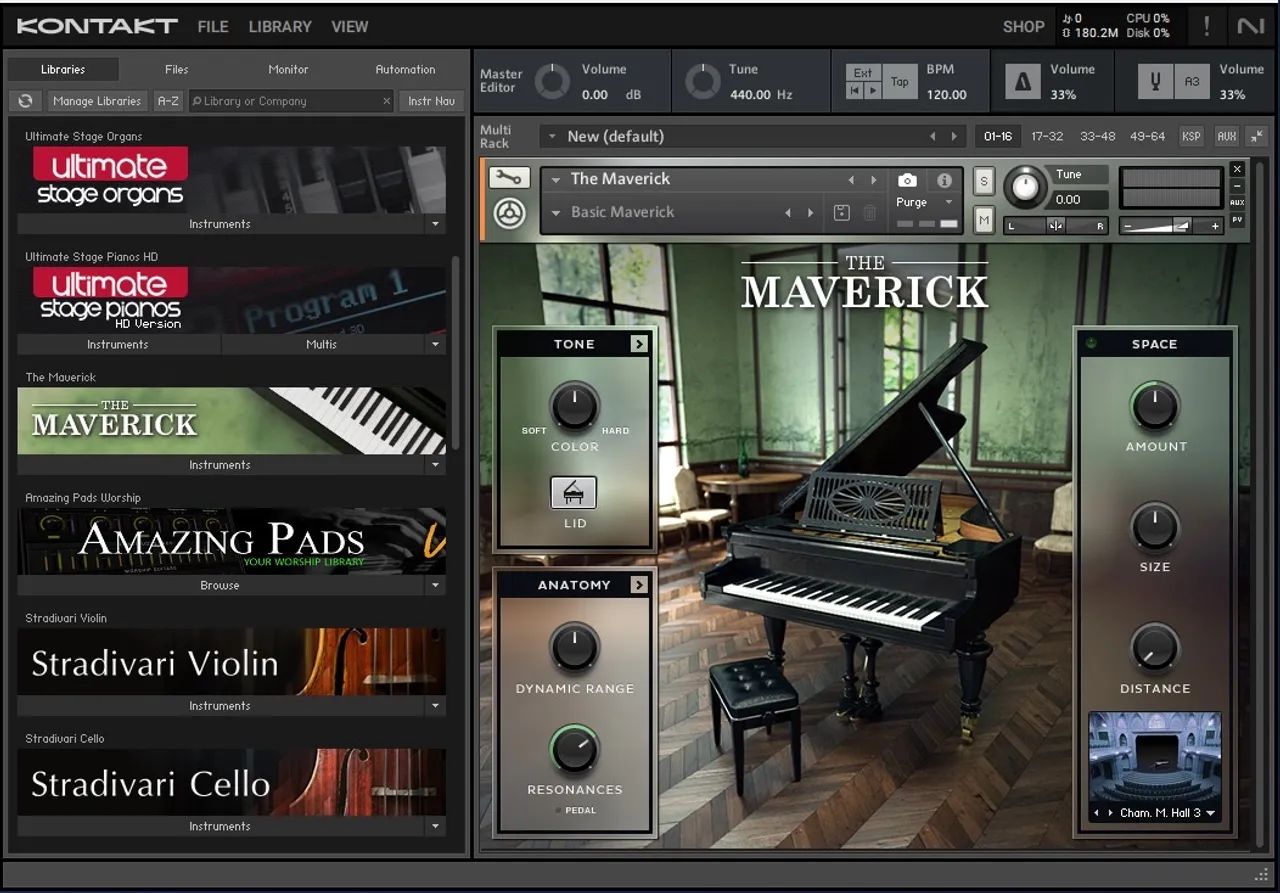The image size is (1280, 893).
Task: Switch to the Automation tab
Action: pyautogui.click(x=405, y=69)
